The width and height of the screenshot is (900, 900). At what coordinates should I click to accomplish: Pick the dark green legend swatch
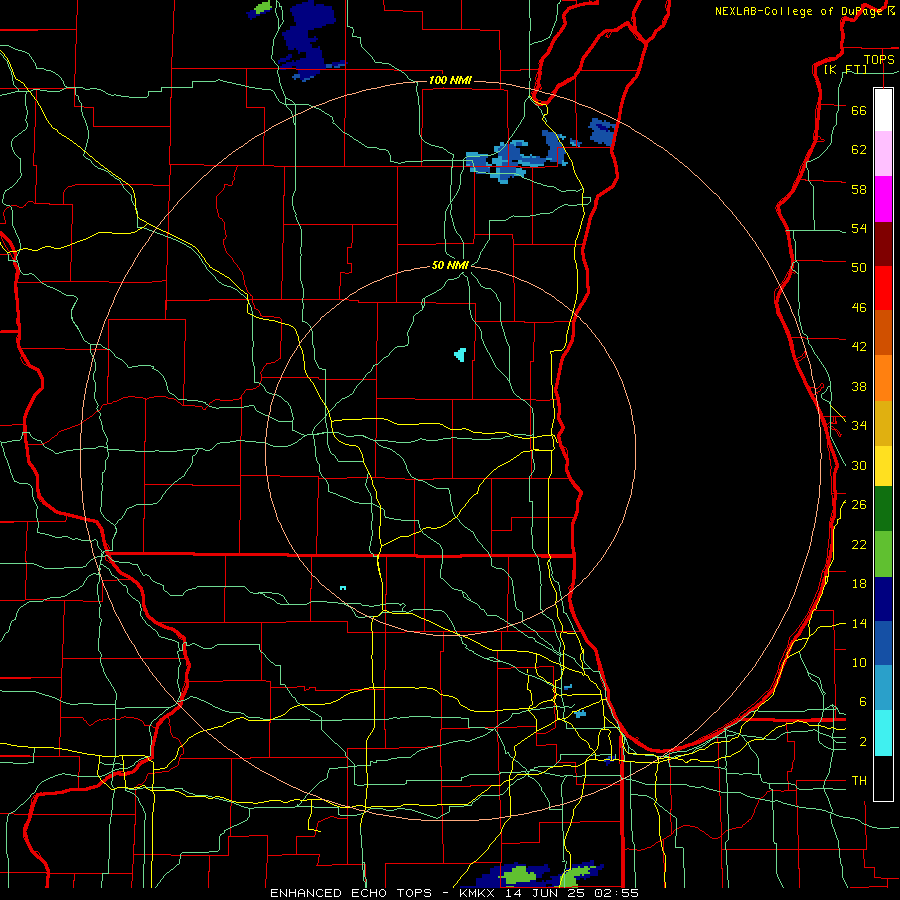pos(883,509)
